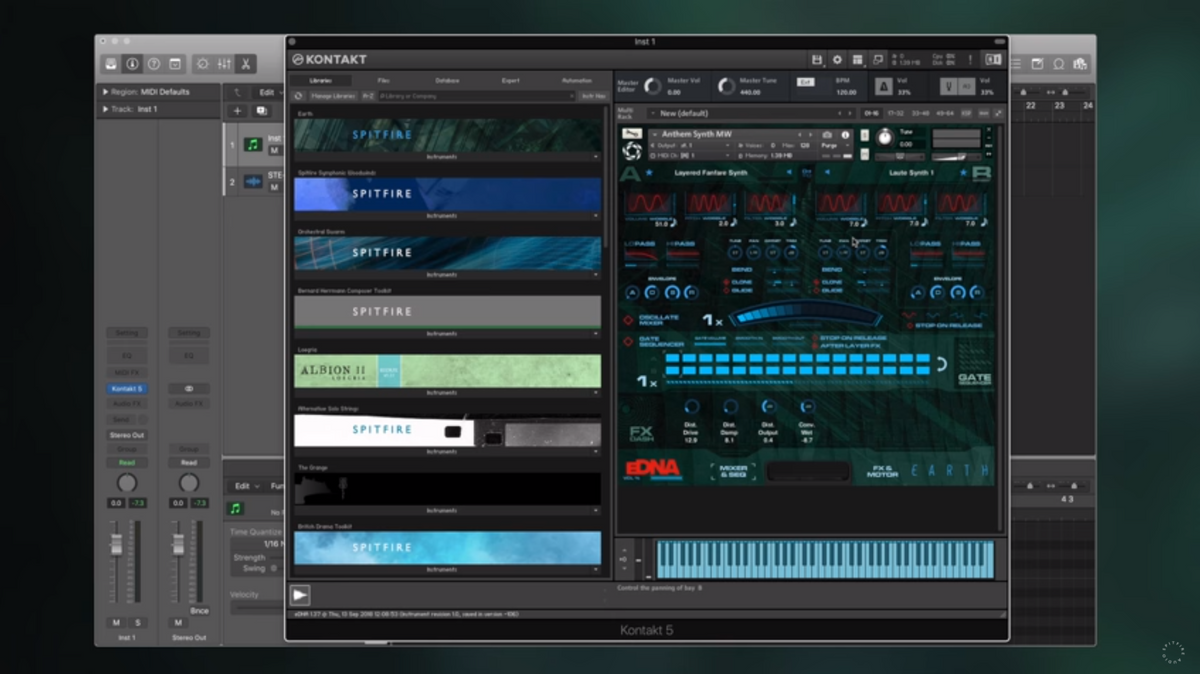Click the refresh libraries icon
1200x674 pixels.
coord(299,96)
